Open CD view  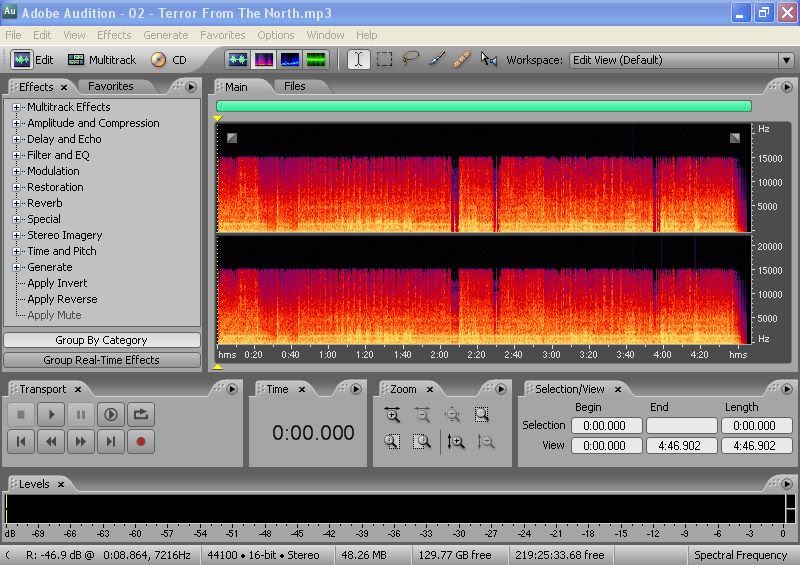point(169,60)
